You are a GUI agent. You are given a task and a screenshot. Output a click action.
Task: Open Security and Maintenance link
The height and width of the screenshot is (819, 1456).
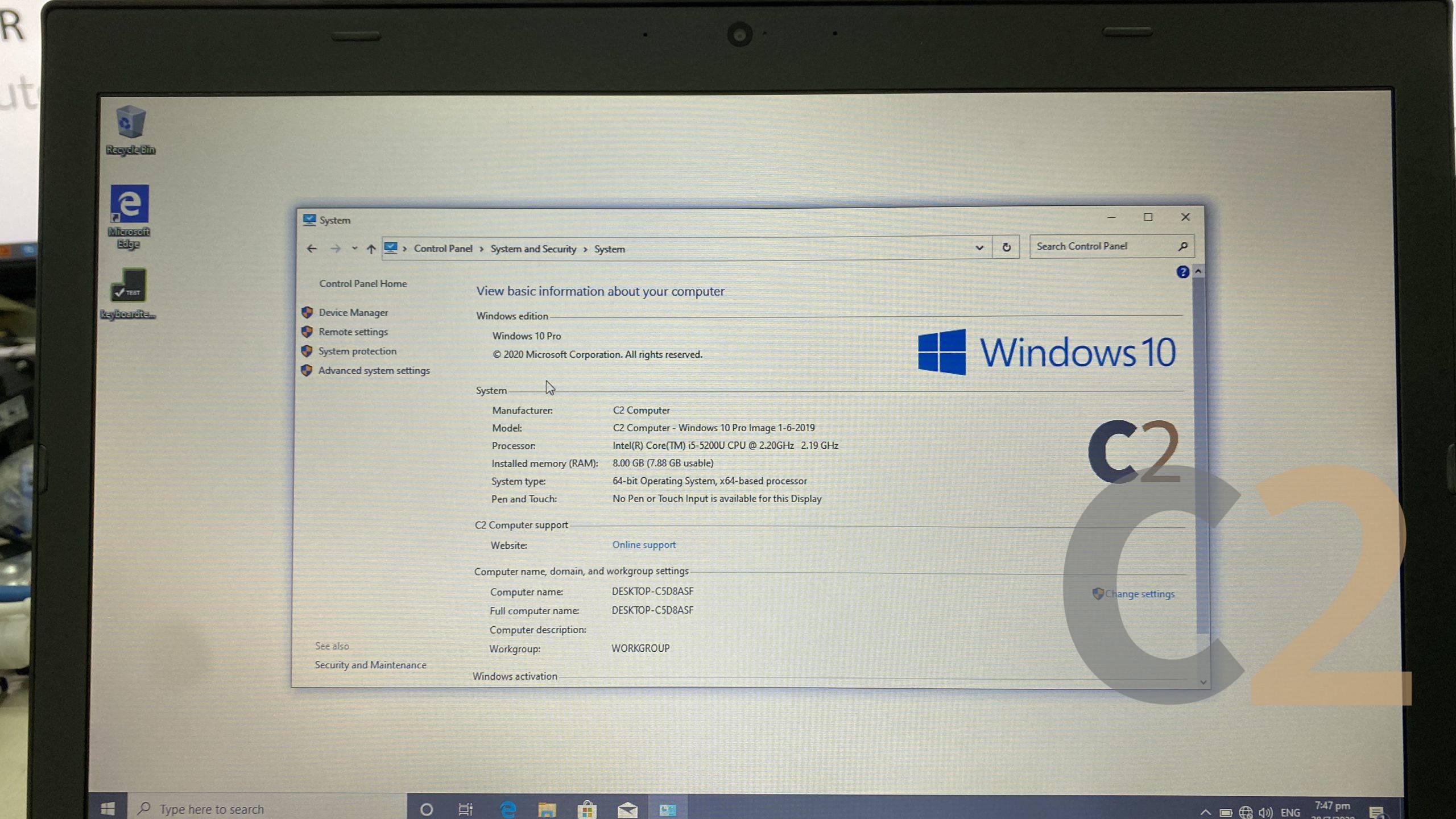click(x=370, y=665)
